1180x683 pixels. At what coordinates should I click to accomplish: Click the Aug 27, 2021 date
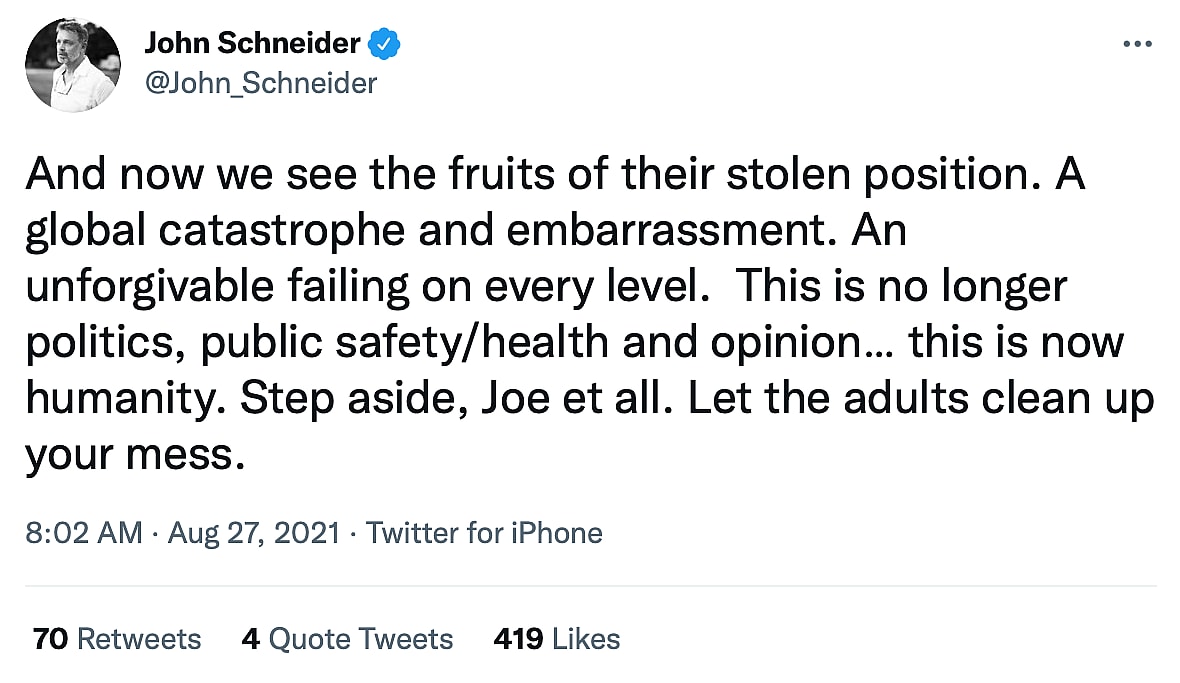pyautogui.click(x=257, y=533)
